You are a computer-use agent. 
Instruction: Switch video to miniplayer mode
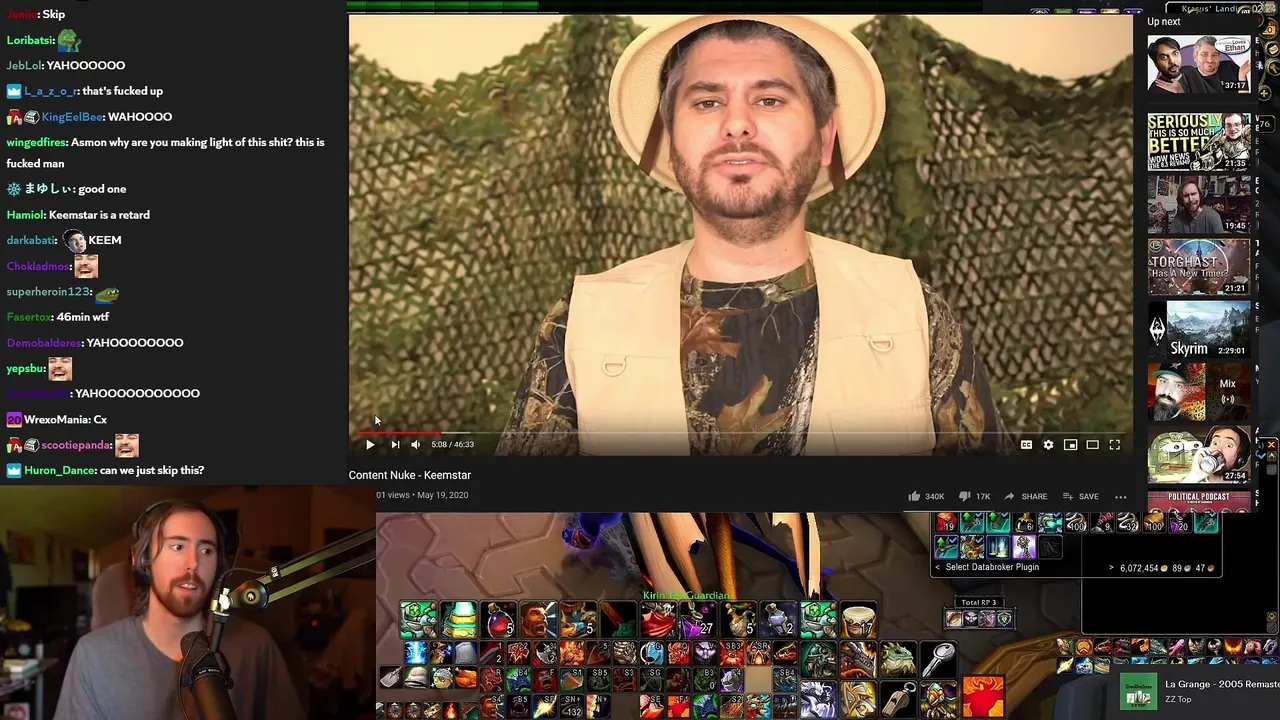click(x=1070, y=445)
